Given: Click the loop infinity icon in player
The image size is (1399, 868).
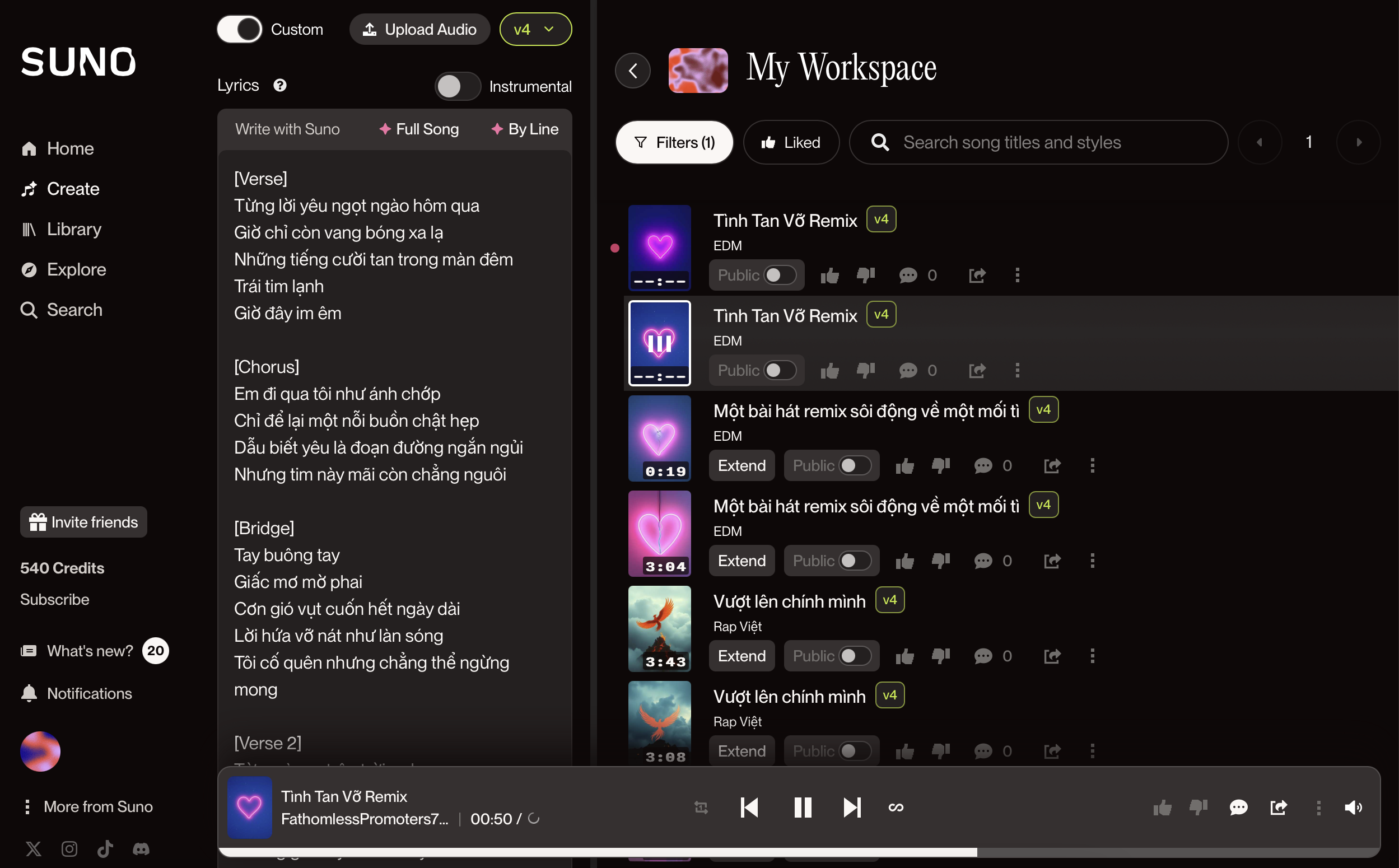Looking at the screenshot, I should click(x=896, y=808).
